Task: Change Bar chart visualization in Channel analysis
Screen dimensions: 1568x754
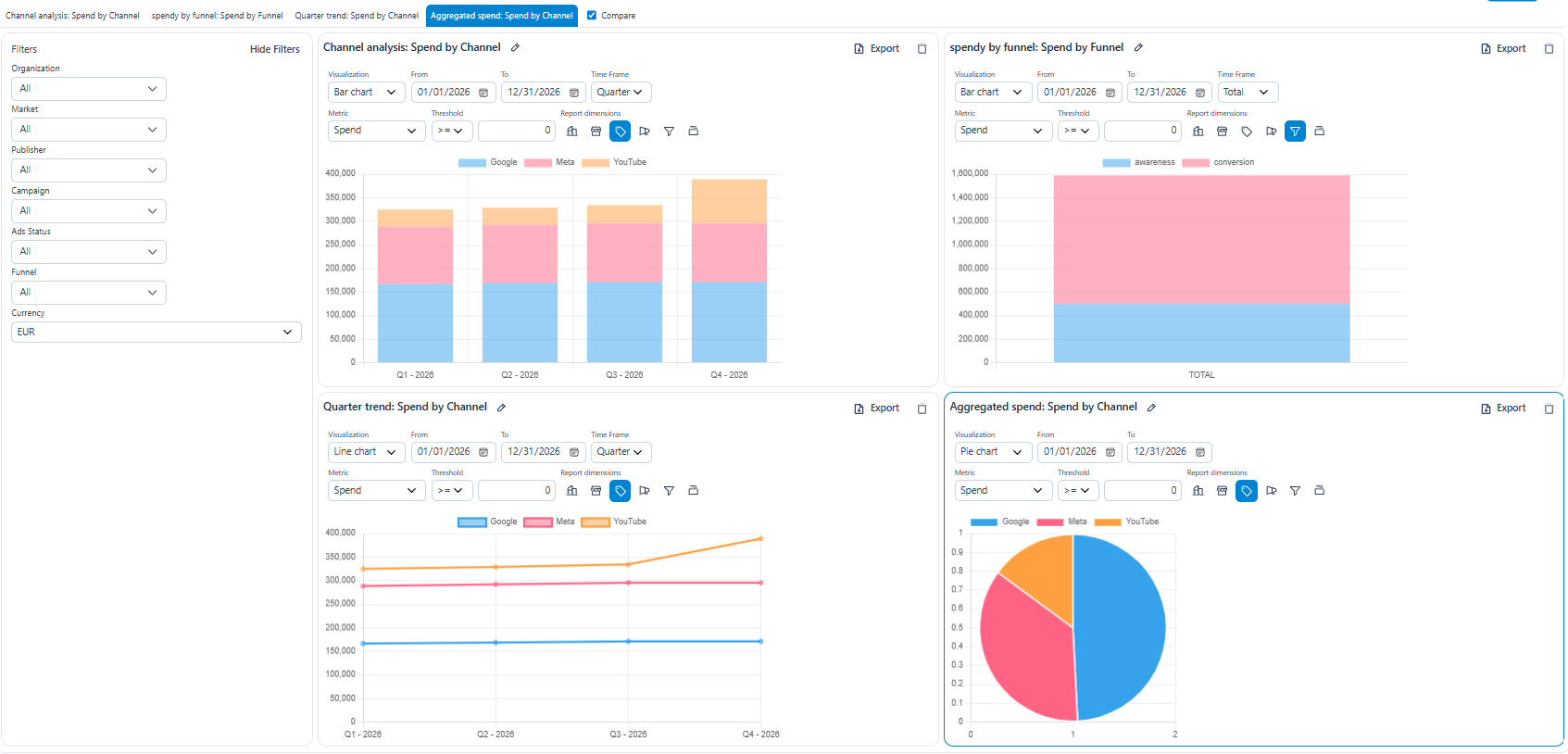Action: click(367, 93)
